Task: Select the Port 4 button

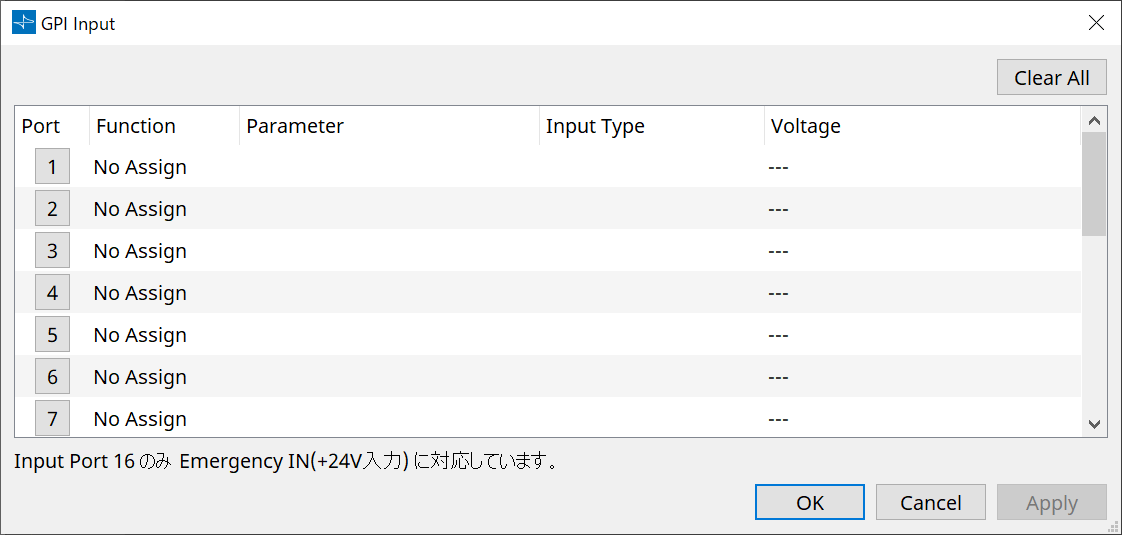Action: click(52, 293)
